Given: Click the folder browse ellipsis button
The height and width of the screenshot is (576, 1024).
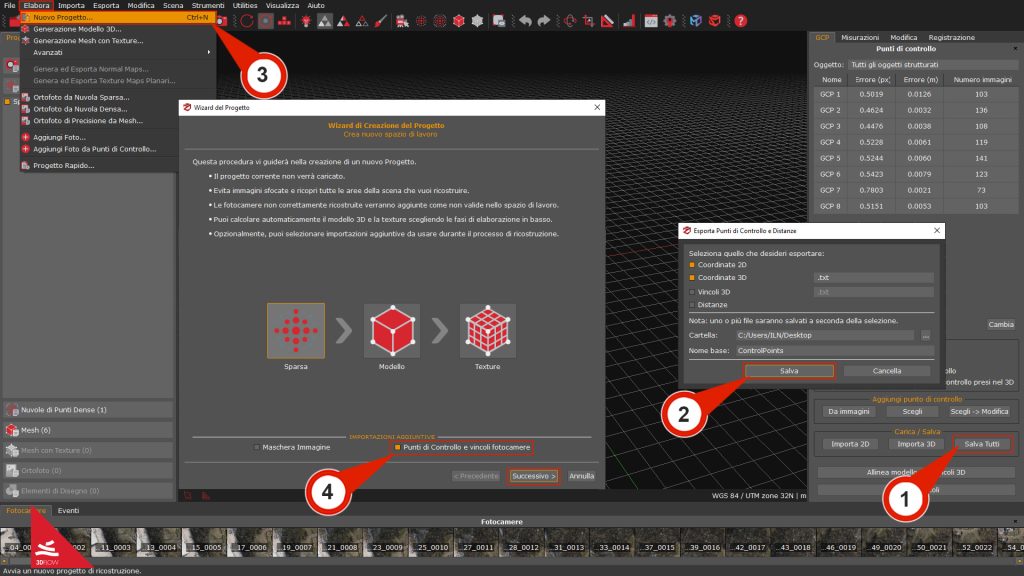Looking at the screenshot, I should 925,336.
